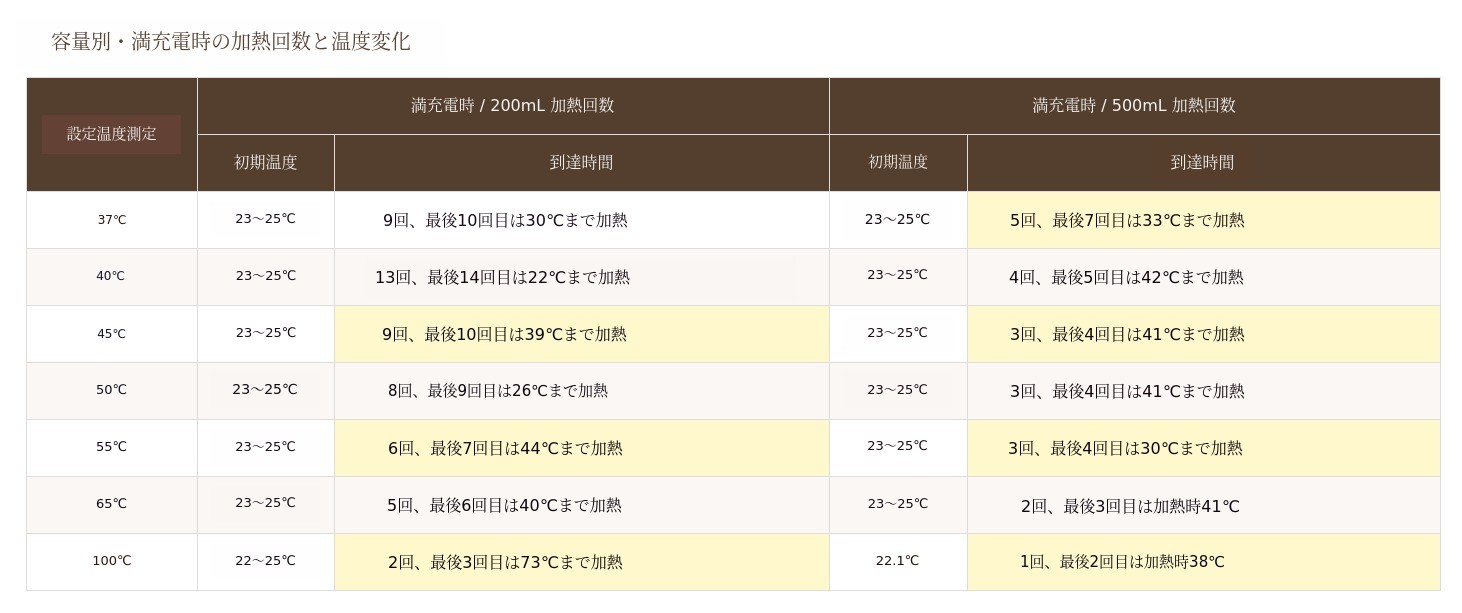Click the 到達時間 header under 500mL

(1202, 162)
